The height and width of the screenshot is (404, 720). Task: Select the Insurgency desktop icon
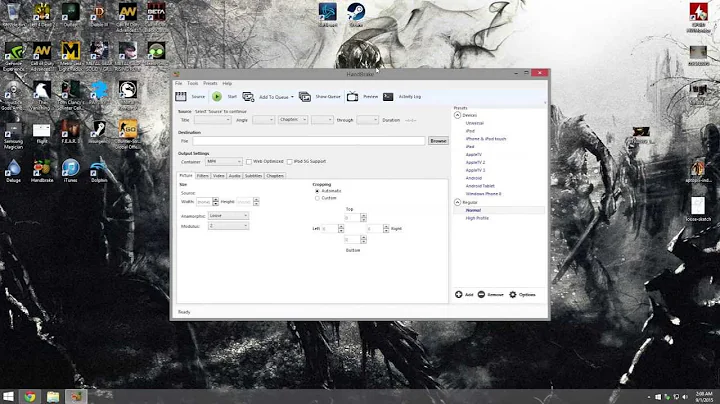pyautogui.click(x=99, y=132)
